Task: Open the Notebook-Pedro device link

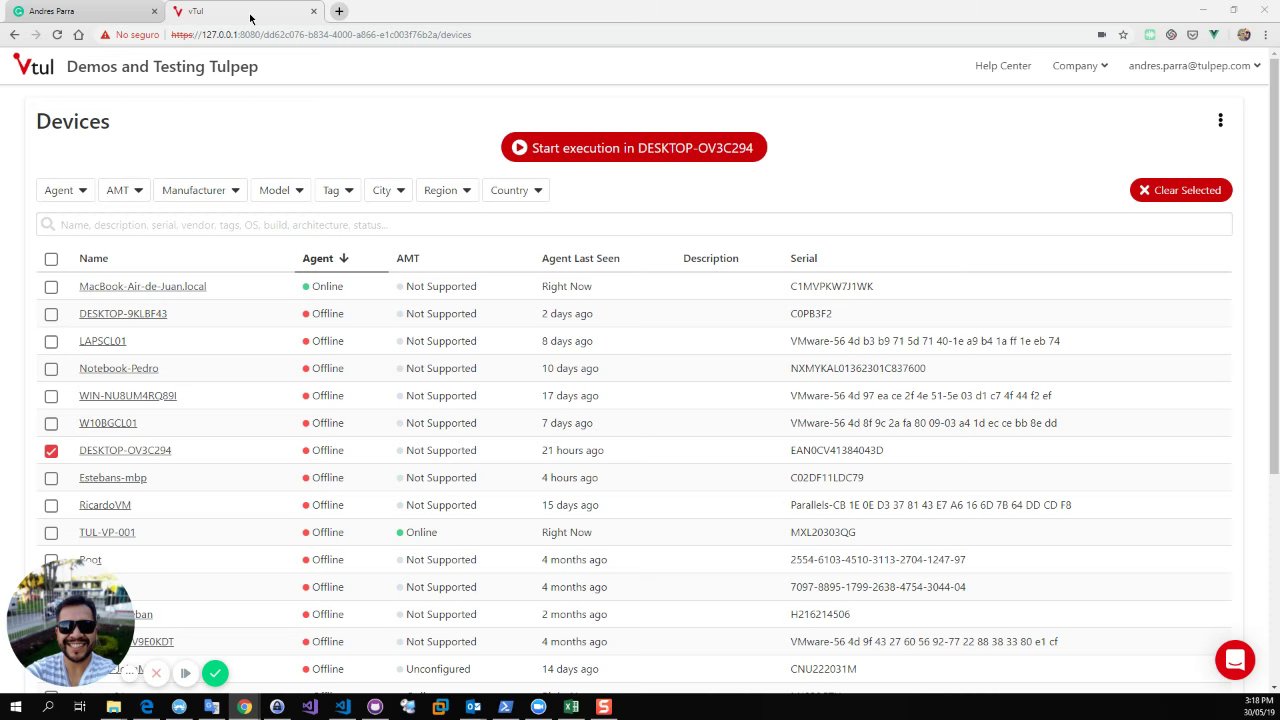Action: [119, 369]
